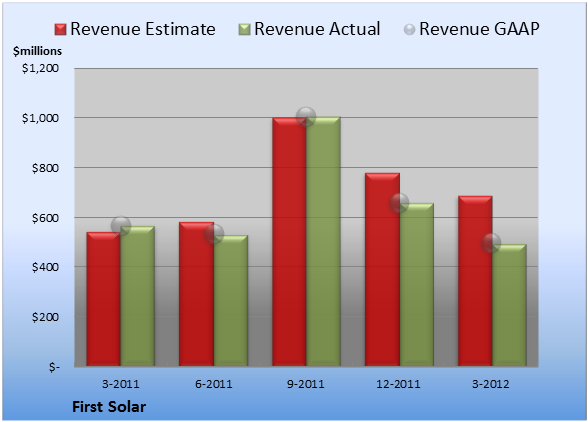Click the red Revenue Estimate legend swatch

(60, 29)
